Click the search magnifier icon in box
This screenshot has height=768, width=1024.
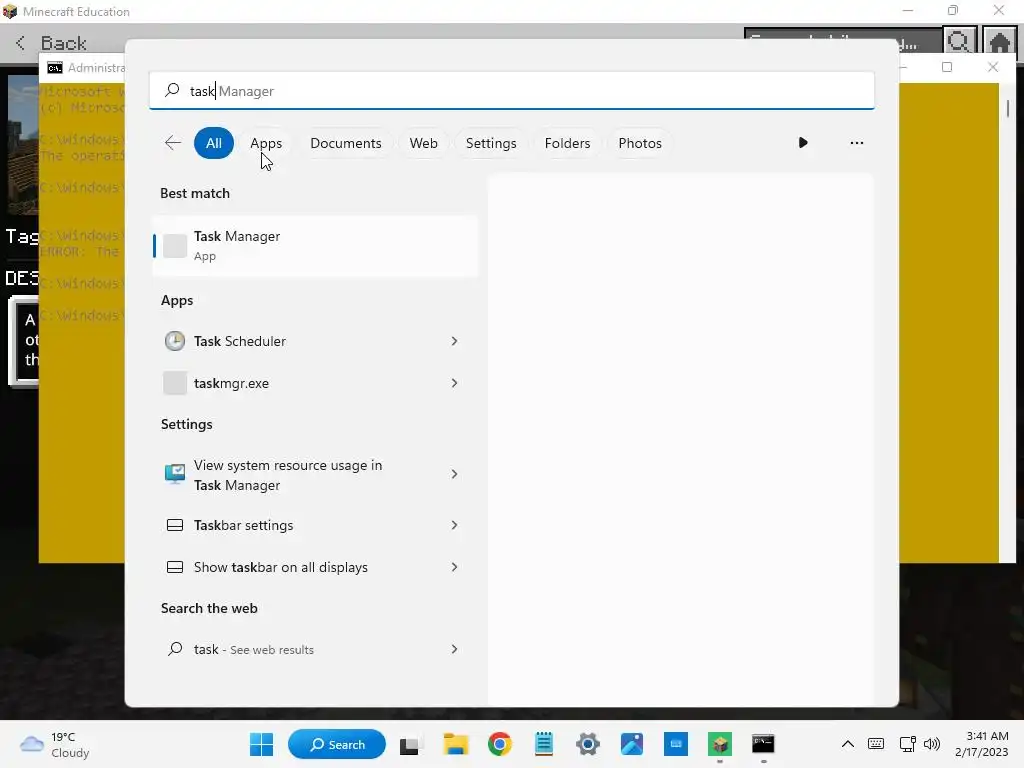[172, 90]
